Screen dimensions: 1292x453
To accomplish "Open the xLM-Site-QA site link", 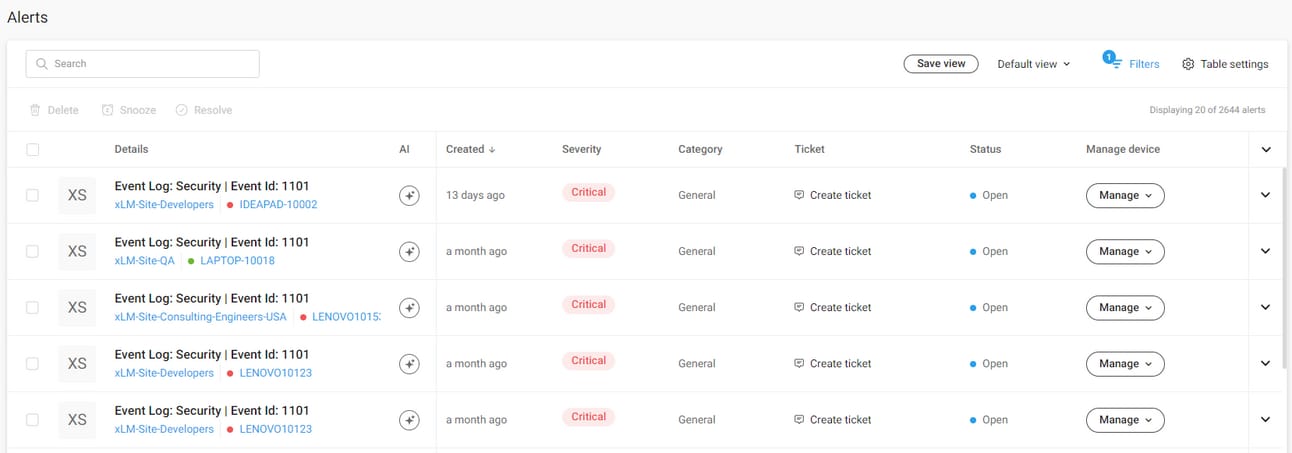I will (145, 261).
